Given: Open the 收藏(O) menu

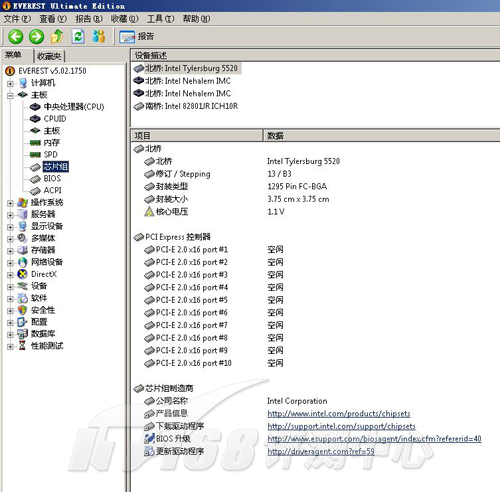Looking at the screenshot, I should [x=124, y=19].
